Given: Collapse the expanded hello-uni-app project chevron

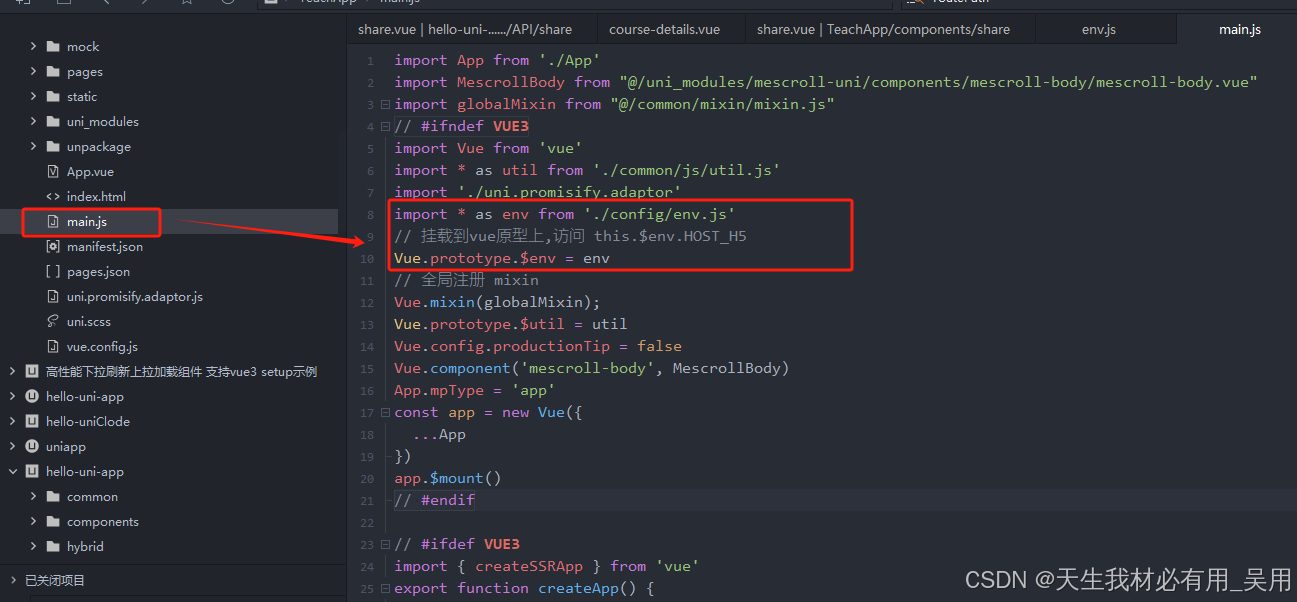Looking at the screenshot, I should coord(12,472).
